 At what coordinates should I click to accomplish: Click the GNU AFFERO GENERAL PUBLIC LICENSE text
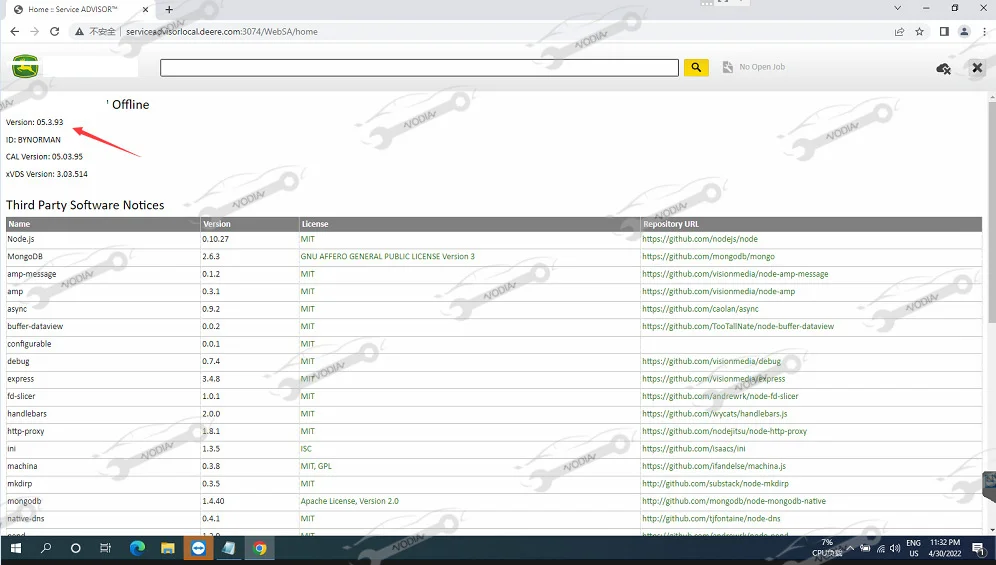[387, 257]
